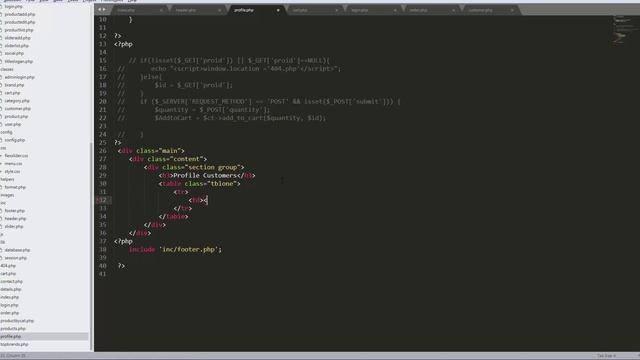Click the code minimap preview
Screen dimensions: 640x360
622,31
